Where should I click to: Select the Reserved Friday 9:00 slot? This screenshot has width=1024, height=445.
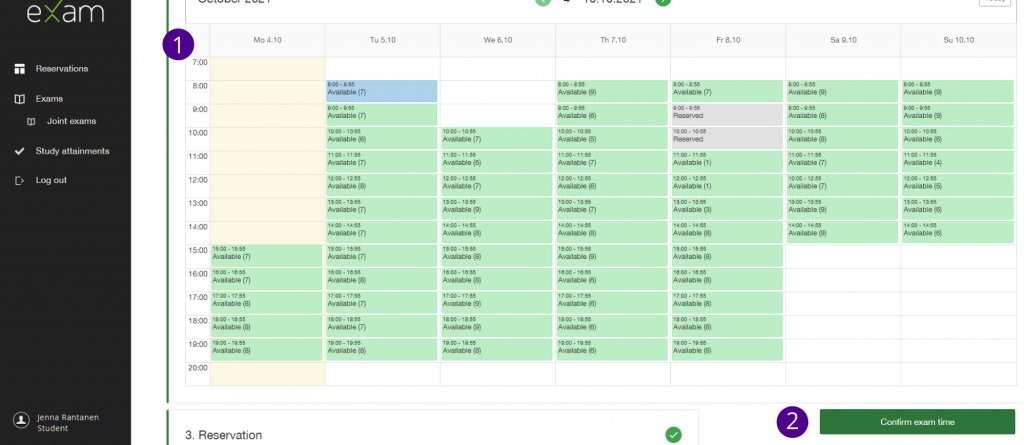[727, 114]
